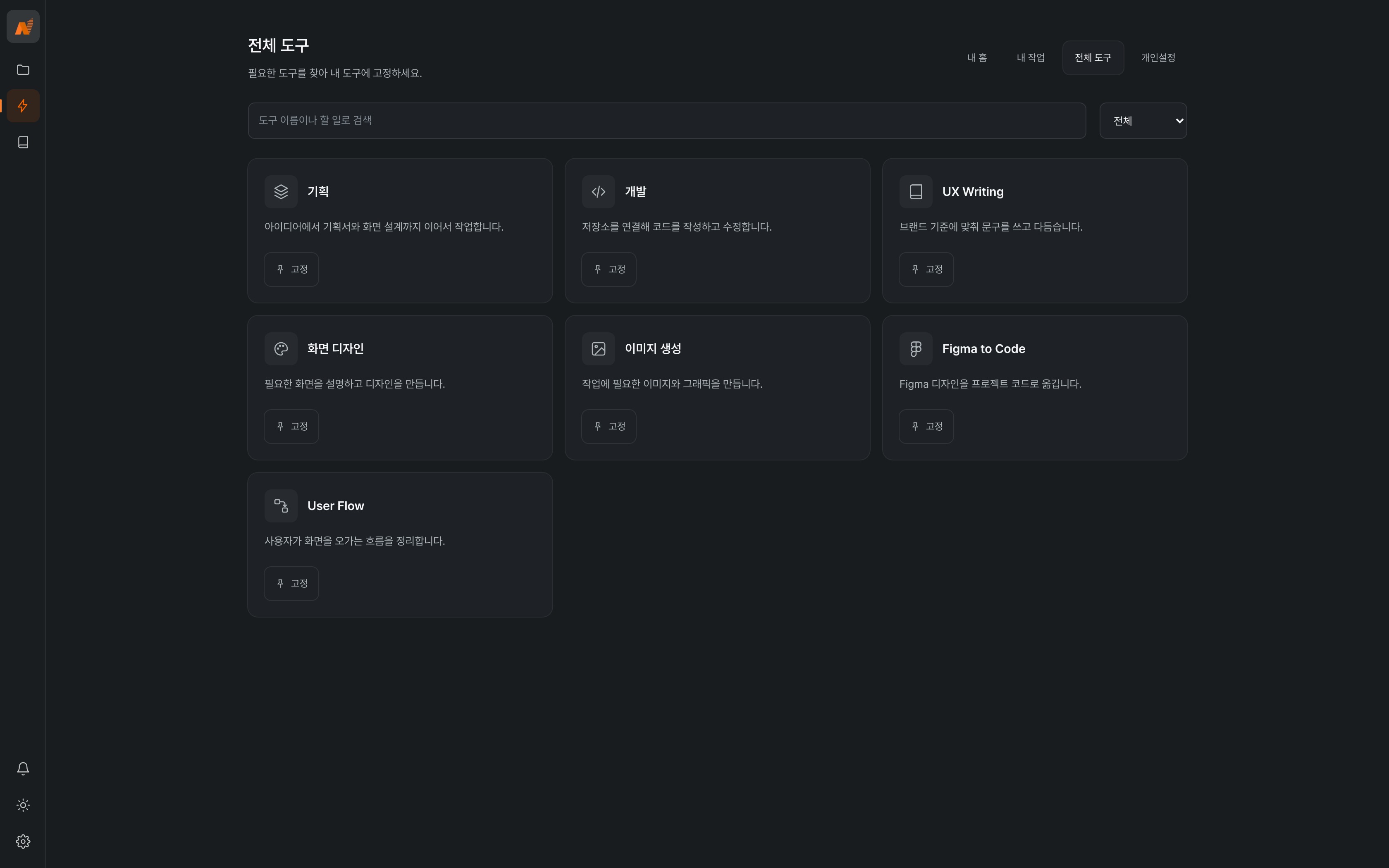This screenshot has width=1389, height=868.
Task: Click the palette icon on 화면 디자인 card
Action: [281, 348]
